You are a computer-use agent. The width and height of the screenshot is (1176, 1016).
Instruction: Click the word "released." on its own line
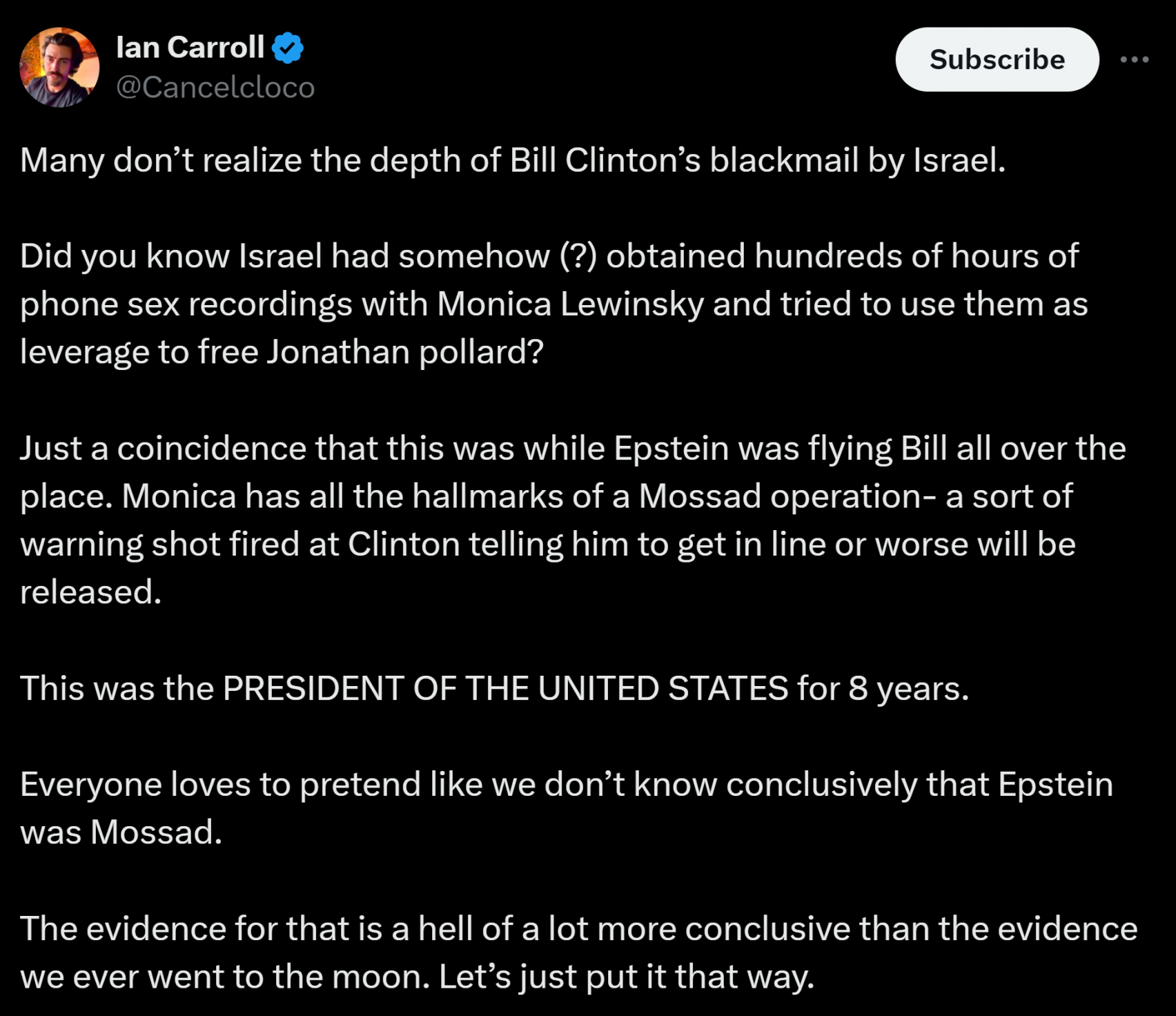pyautogui.click(x=90, y=592)
